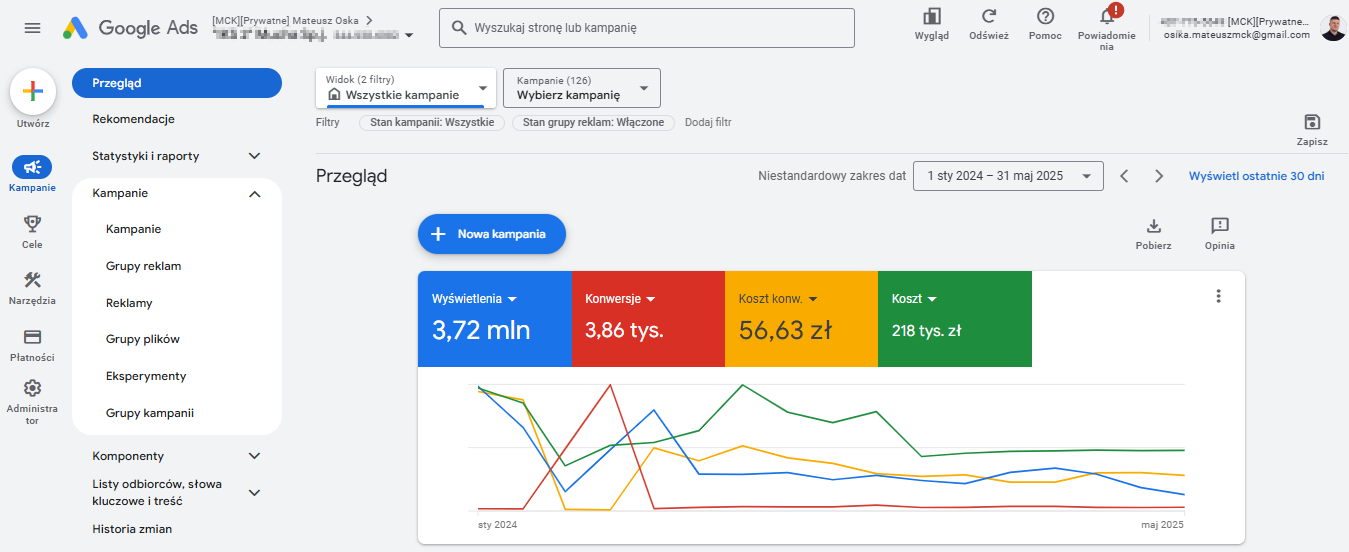Expand Statystyki i raporty section
The height and width of the screenshot is (552, 1349).
tap(177, 156)
